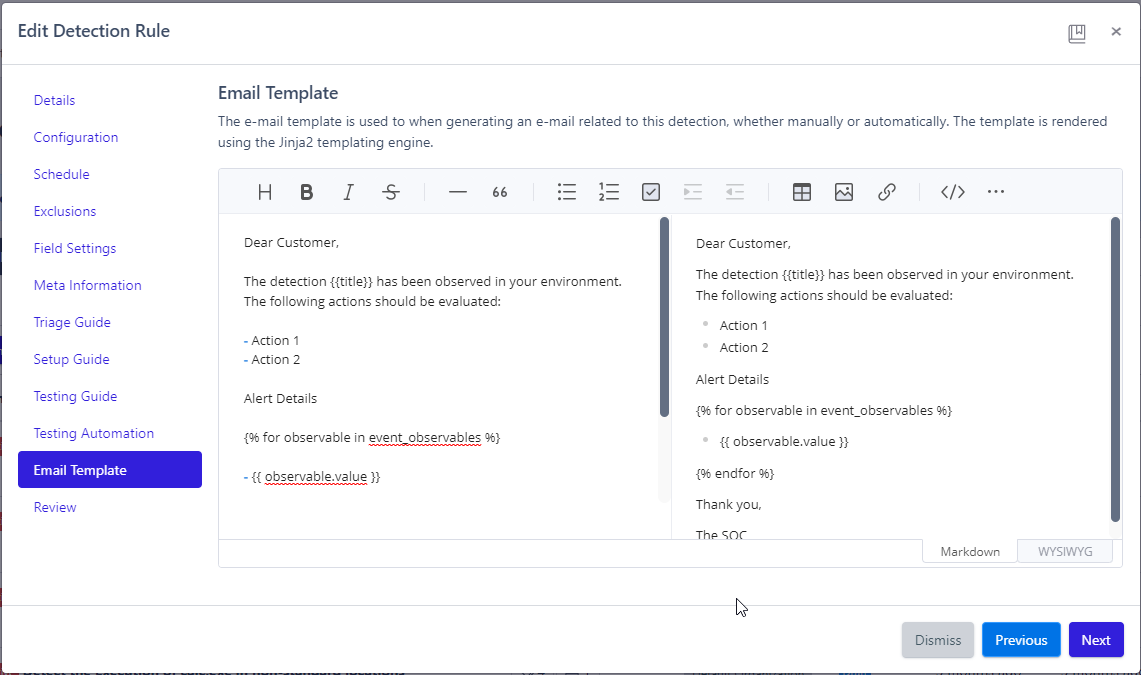
Task: Toggle bold formatting in the editor
Action: click(306, 192)
